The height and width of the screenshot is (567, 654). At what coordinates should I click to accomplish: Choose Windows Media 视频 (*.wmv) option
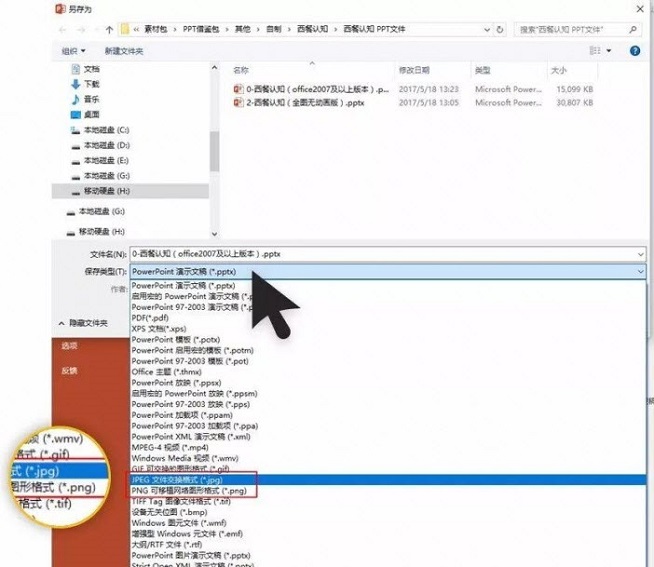(x=185, y=458)
